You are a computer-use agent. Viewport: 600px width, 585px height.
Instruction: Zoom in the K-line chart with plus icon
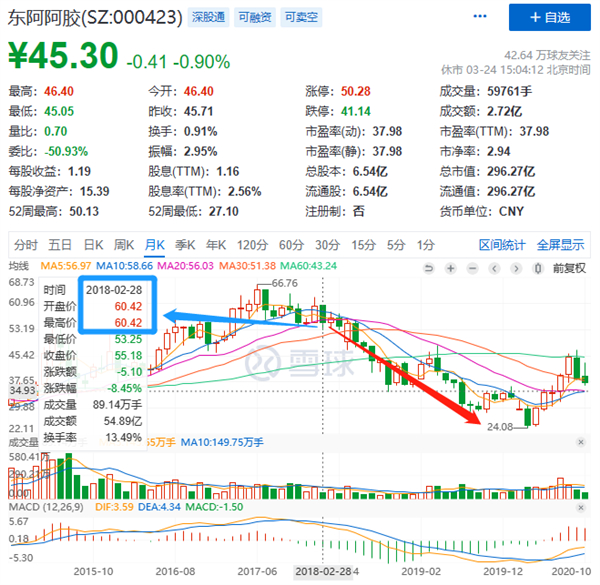tap(451, 269)
